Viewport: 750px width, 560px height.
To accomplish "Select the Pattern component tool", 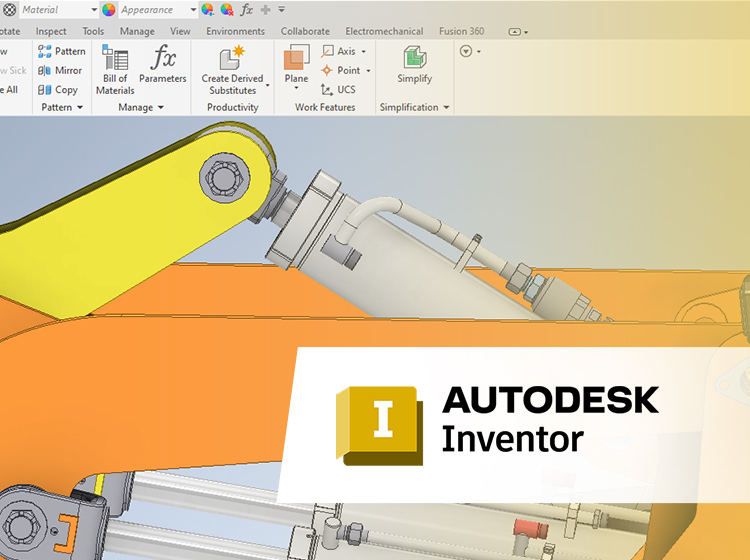I will point(62,51).
